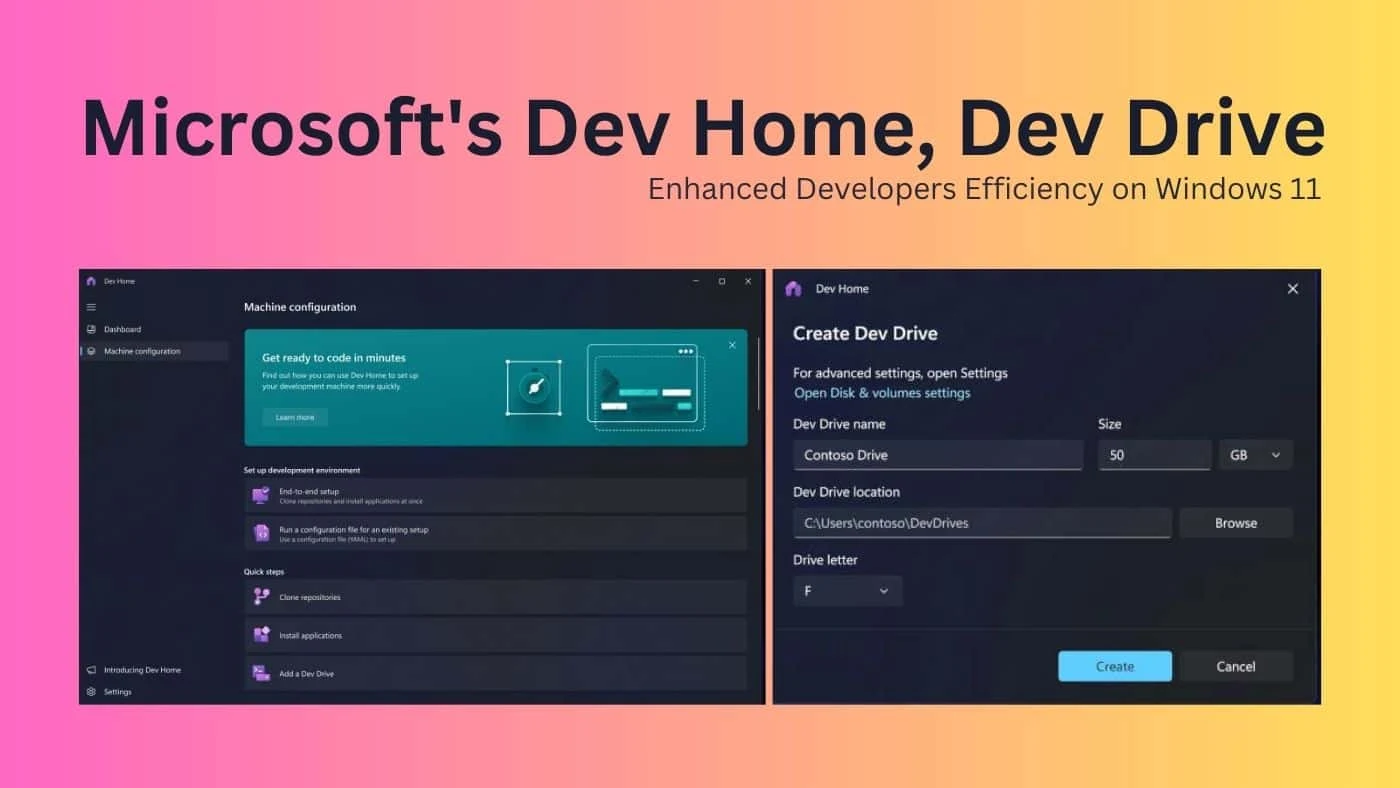Open Clone repositories quick step

[x=495, y=597]
